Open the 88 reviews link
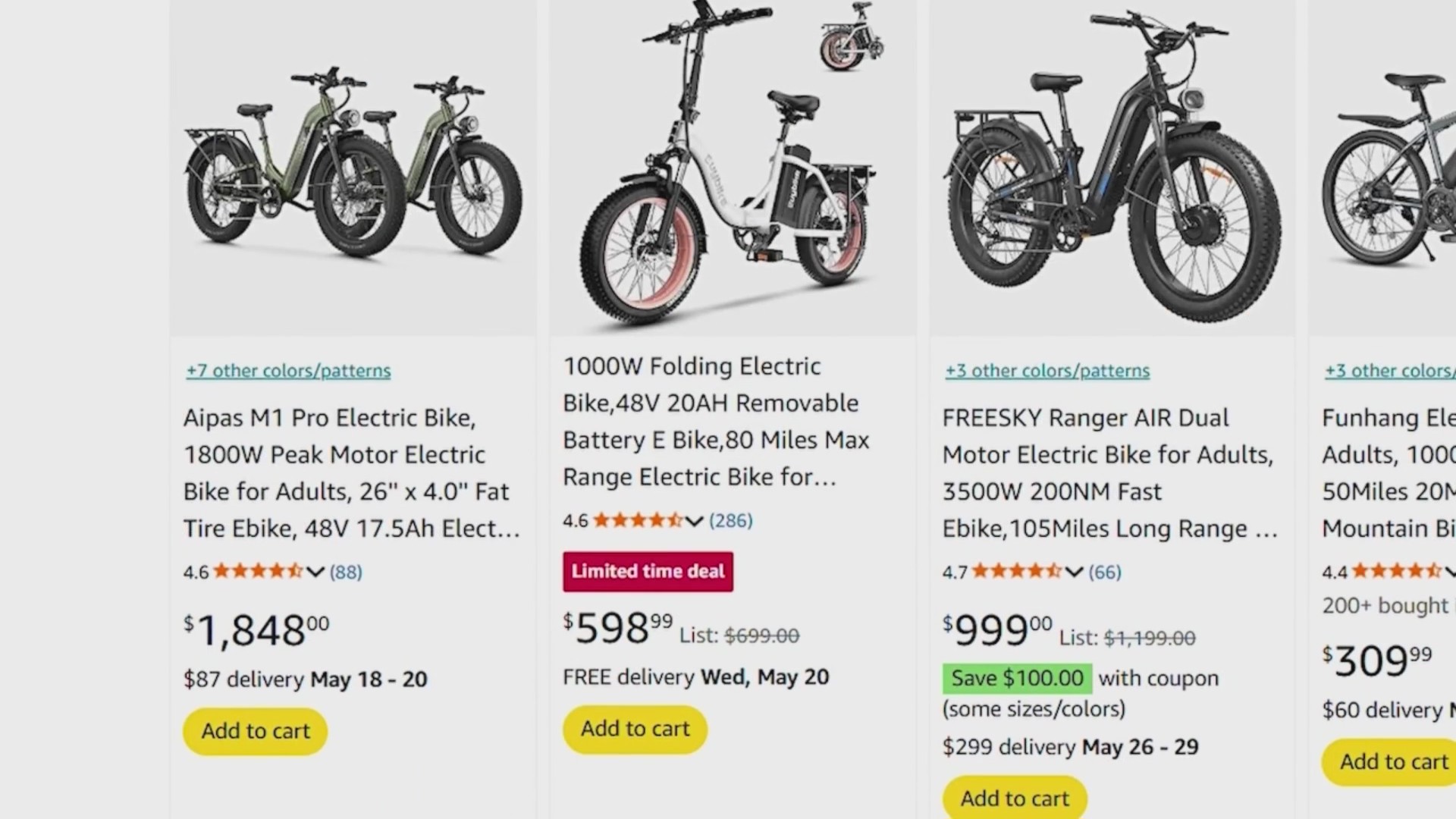The width and height of the screenshot is (1456, 819). pyautogui.click(x=346, y=572)
